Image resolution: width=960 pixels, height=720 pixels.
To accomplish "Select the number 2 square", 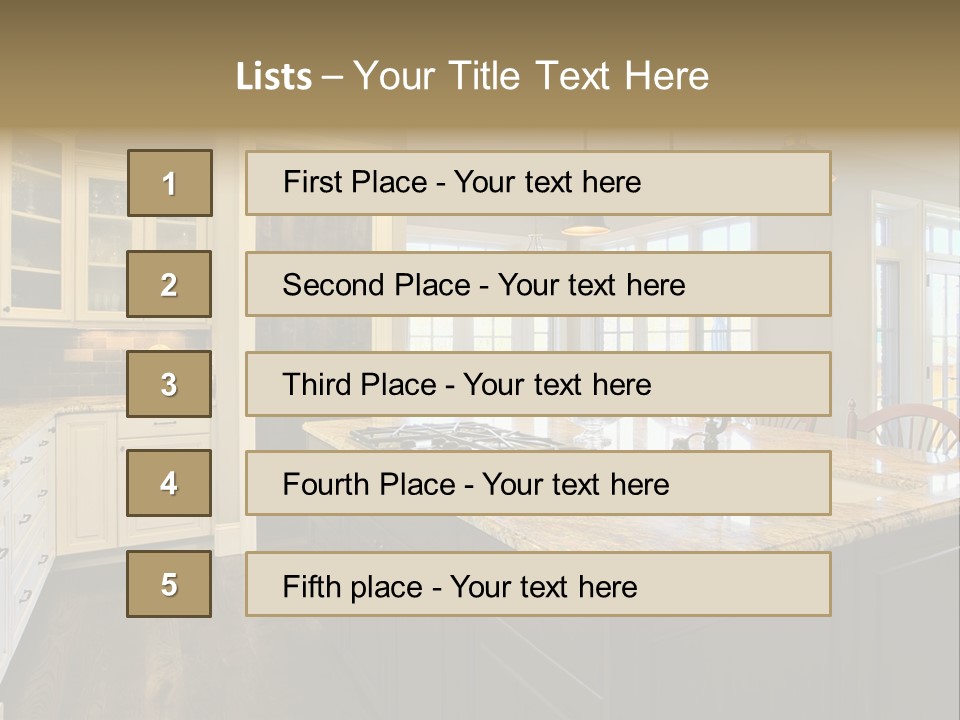I will [170, 284].
